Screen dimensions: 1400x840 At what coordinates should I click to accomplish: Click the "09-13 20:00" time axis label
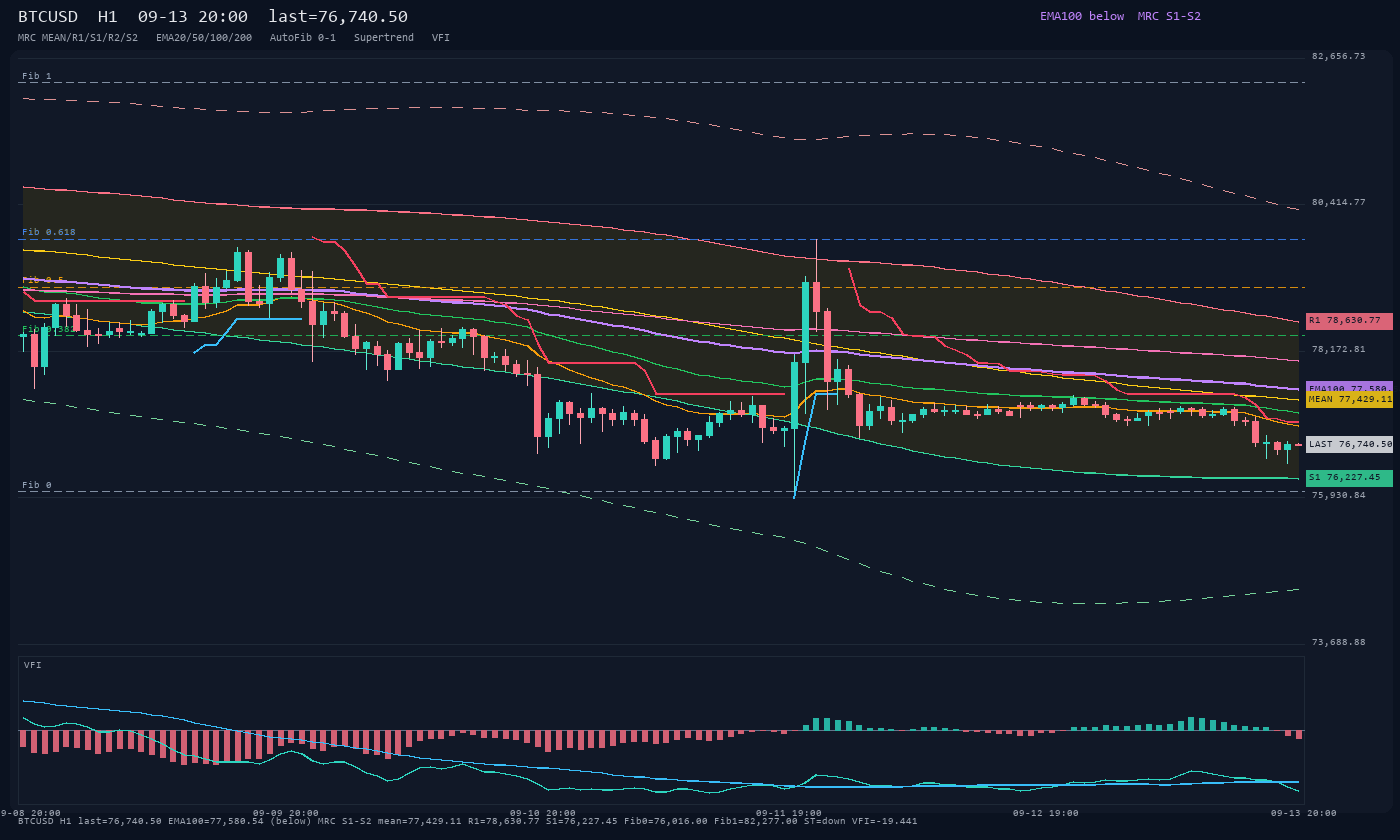point(1303,813)
